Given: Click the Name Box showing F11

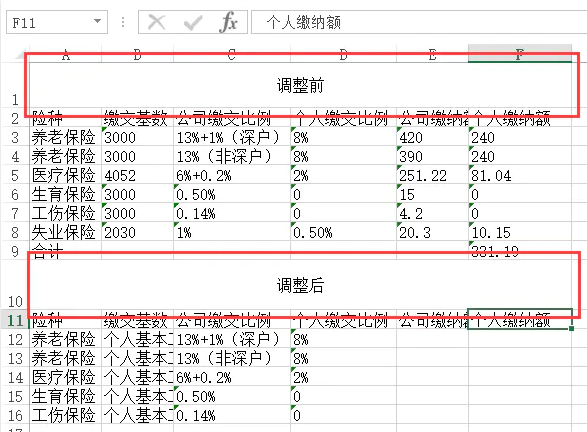Looking at the screenshot, I should tap(57, 22).
